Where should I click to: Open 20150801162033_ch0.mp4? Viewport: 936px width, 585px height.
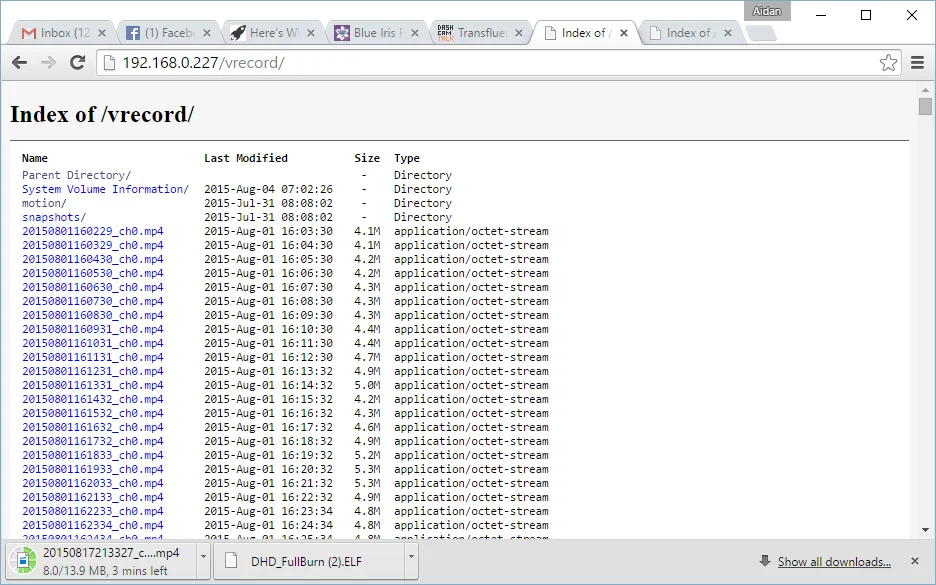(93, 484)
